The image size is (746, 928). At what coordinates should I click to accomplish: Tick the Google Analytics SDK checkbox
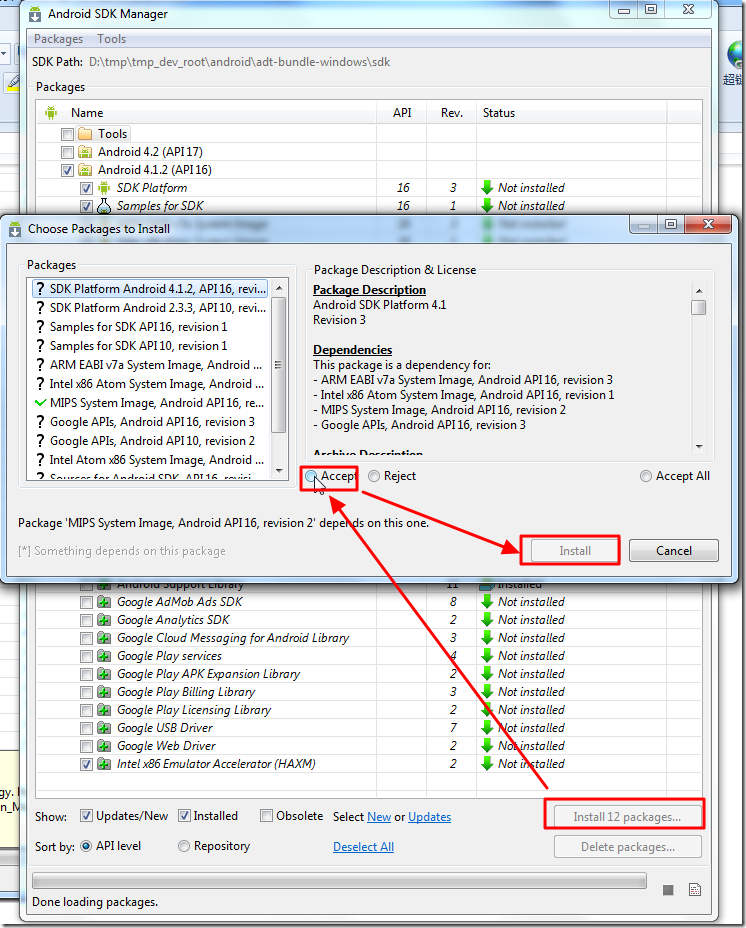click(86, 620)
